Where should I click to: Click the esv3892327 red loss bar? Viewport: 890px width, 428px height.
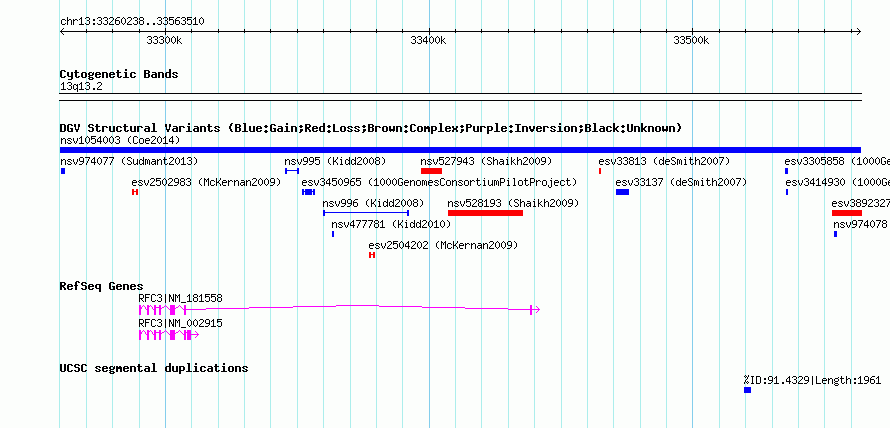tap(847, 213)
